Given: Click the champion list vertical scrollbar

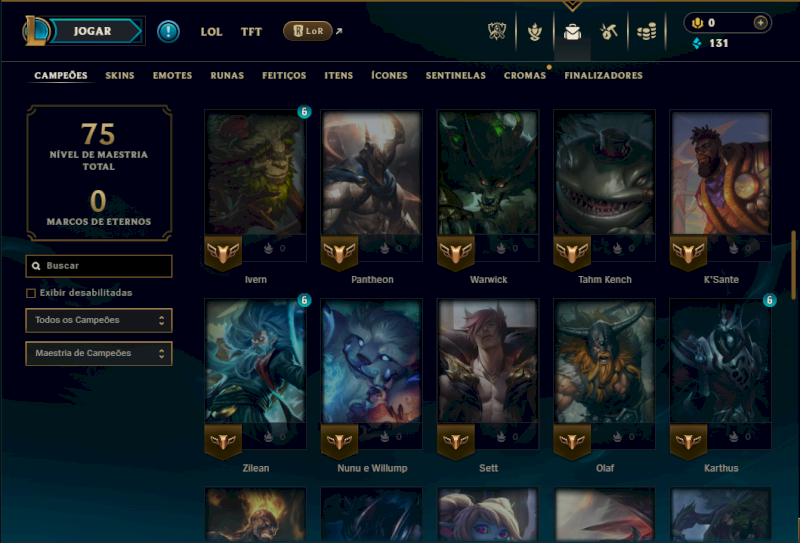Looking at the screenshot, I should tap(794, 265).
